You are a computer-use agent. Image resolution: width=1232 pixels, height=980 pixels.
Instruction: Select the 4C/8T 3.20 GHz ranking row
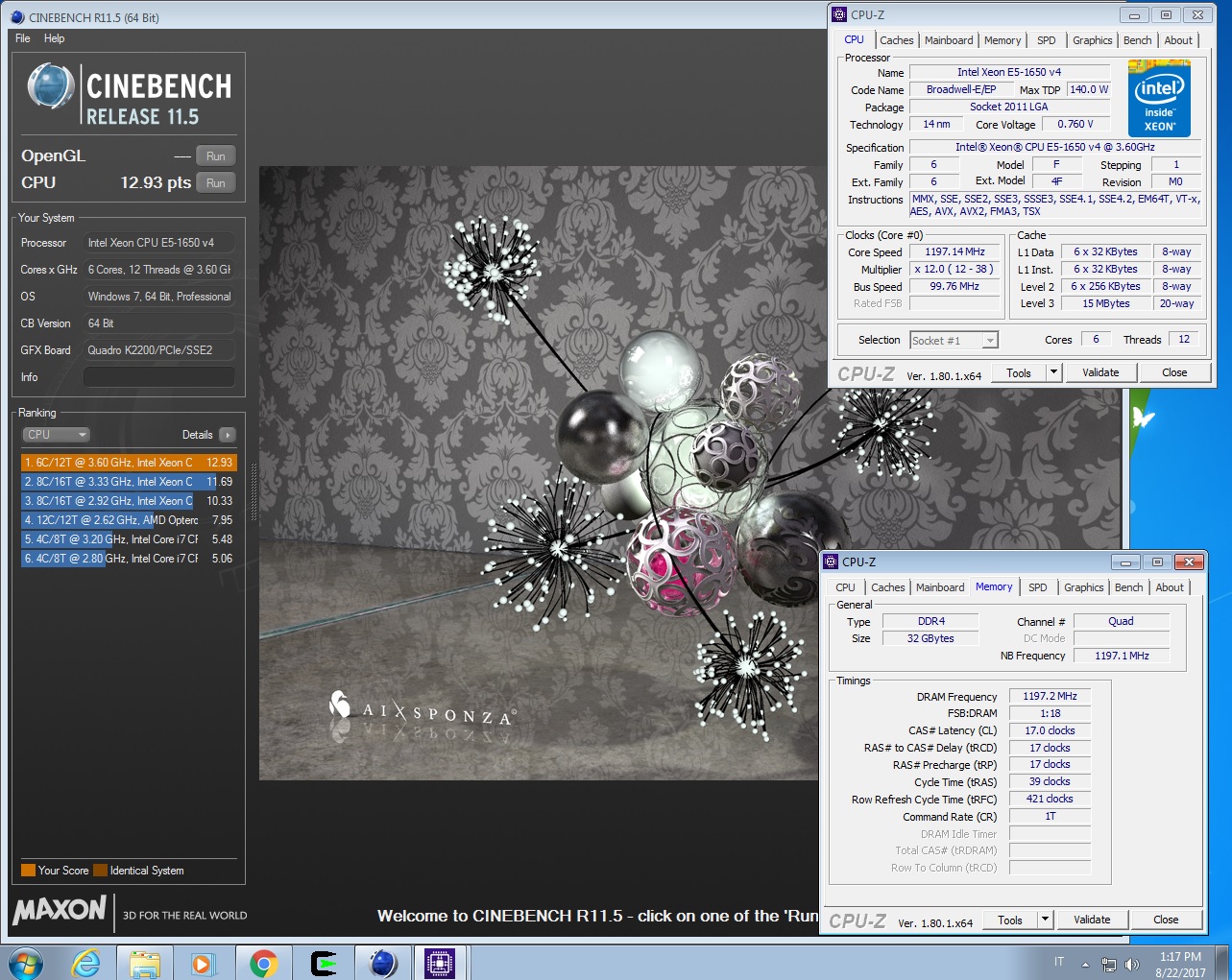129,539
